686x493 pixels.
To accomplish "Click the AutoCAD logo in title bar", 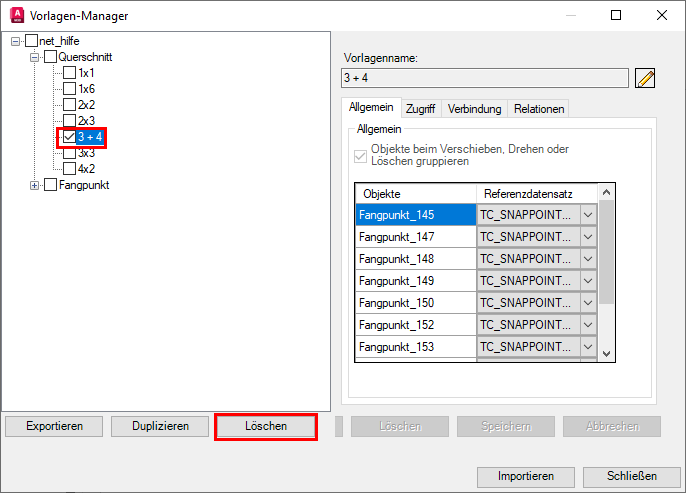I will click(17, 16).
